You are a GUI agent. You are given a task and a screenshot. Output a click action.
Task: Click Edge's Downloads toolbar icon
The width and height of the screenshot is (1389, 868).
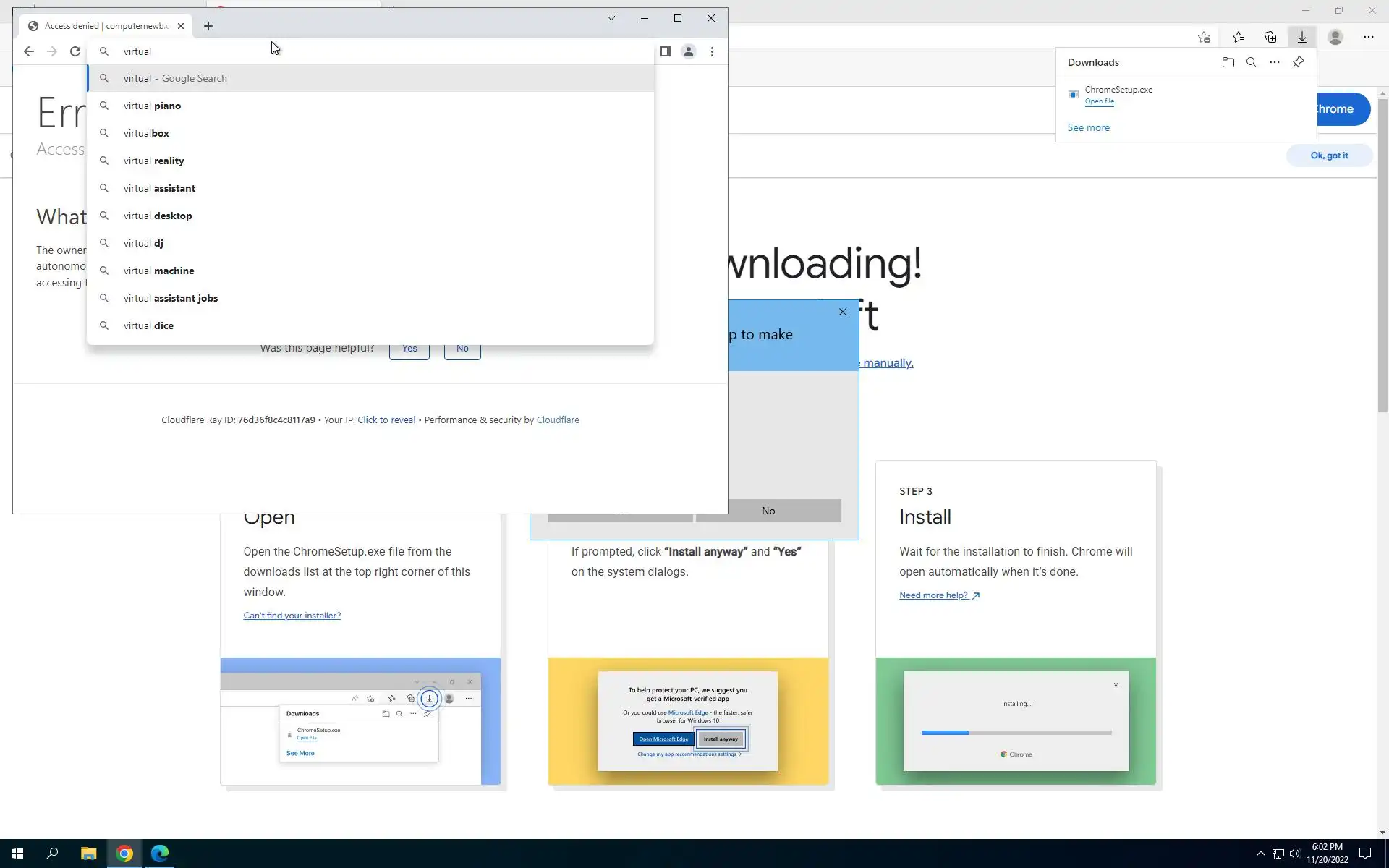(1301, 37)
